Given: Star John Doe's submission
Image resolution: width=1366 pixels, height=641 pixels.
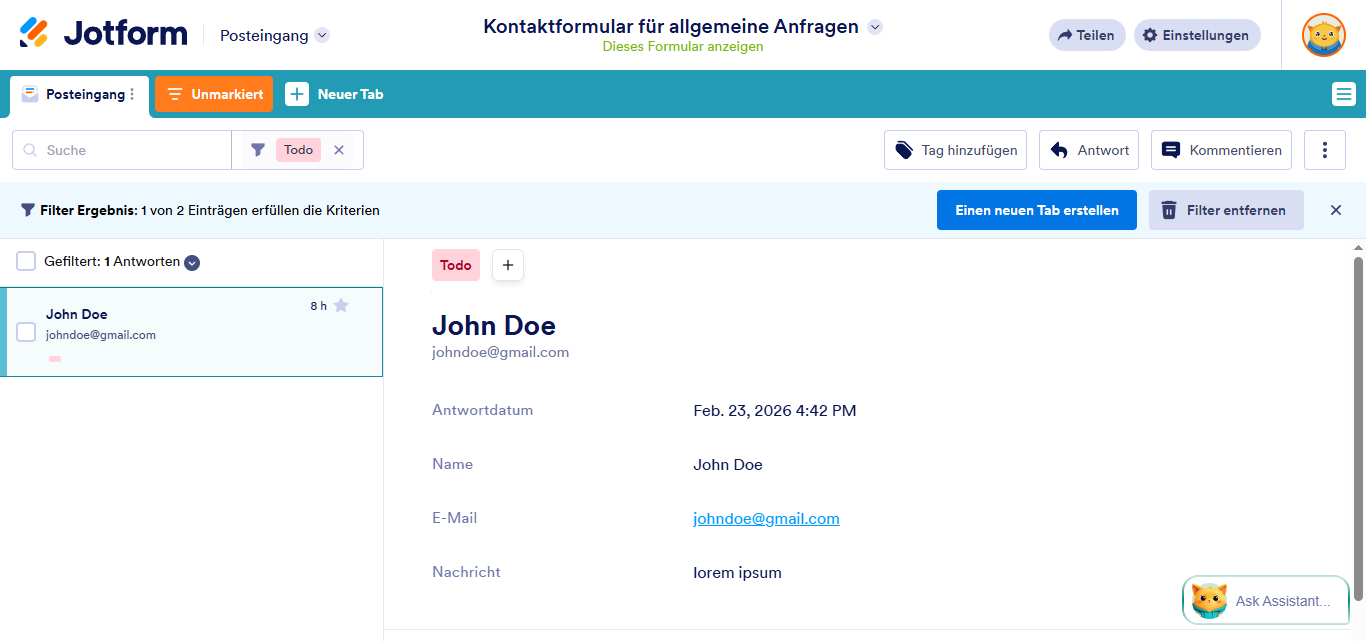Looking at the screenshot, I should [342, 306].
